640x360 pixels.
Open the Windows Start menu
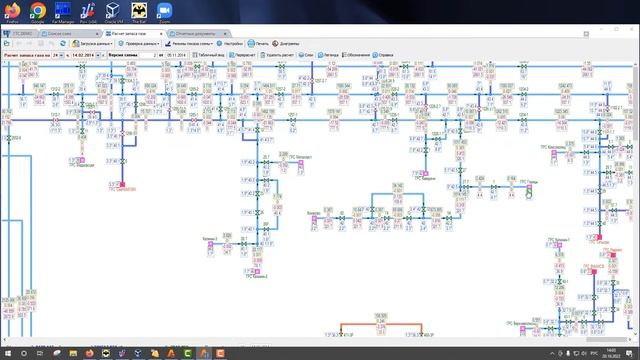(8, 353)
